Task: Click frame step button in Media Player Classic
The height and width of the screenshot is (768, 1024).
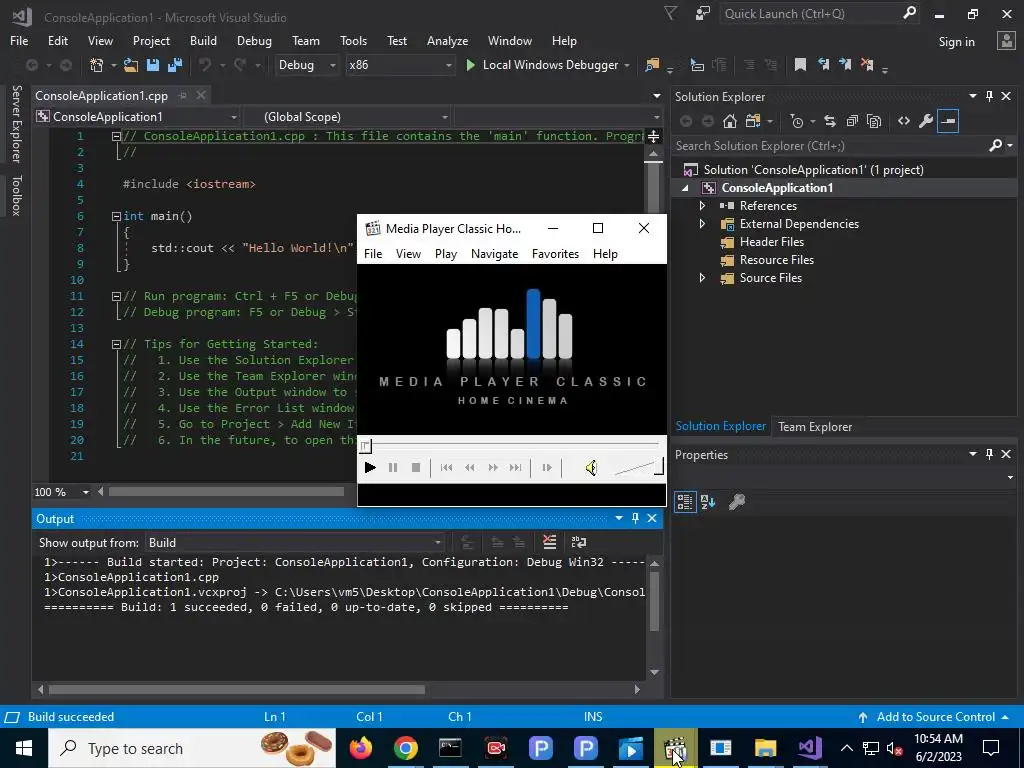Action: pos(547,468)
